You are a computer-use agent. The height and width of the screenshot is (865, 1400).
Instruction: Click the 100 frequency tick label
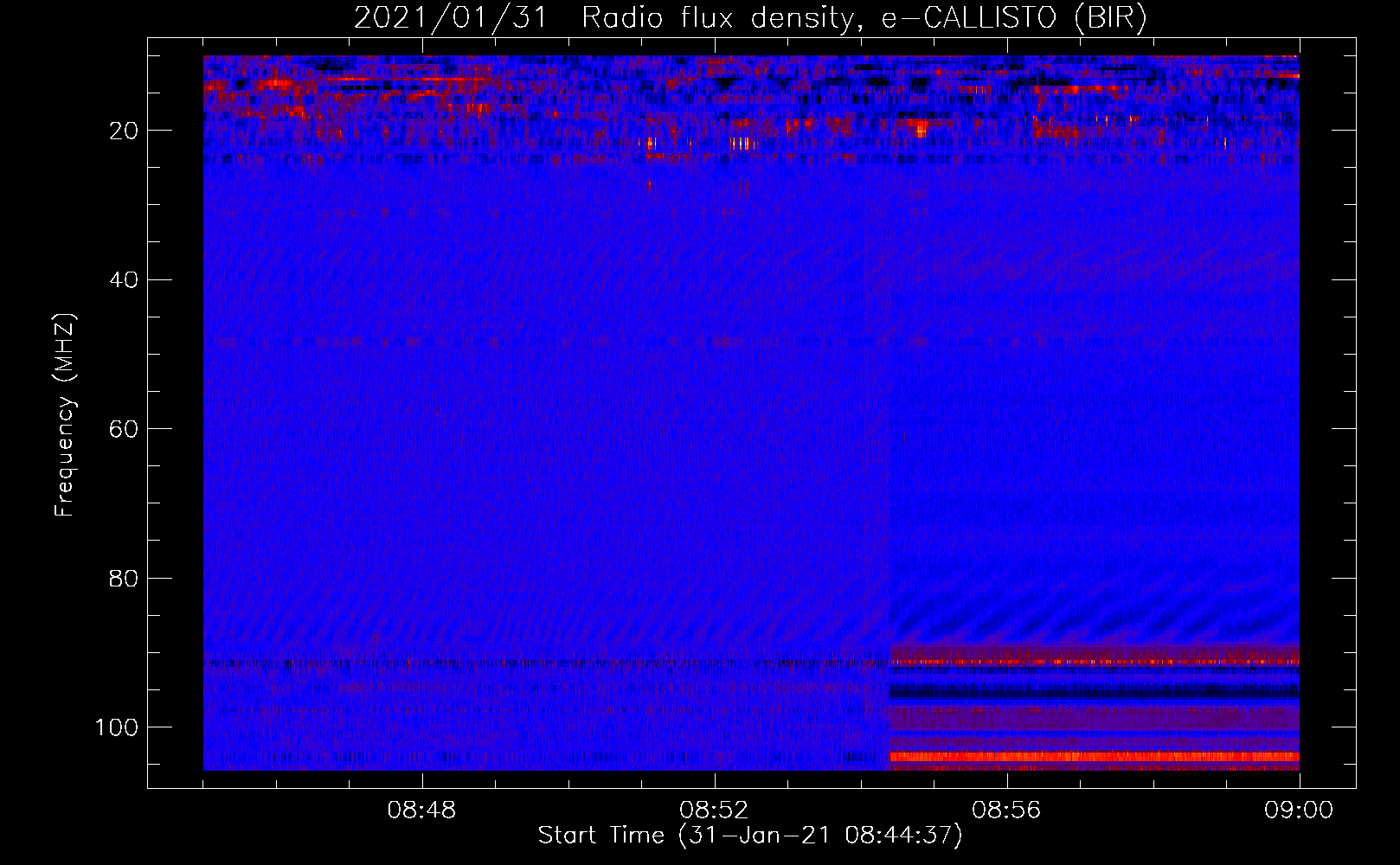117,727
